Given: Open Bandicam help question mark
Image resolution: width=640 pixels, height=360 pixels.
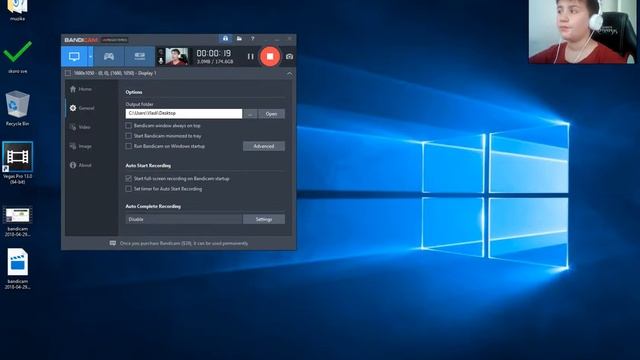Looking at the screenshot, I should (x=253, y=38).
